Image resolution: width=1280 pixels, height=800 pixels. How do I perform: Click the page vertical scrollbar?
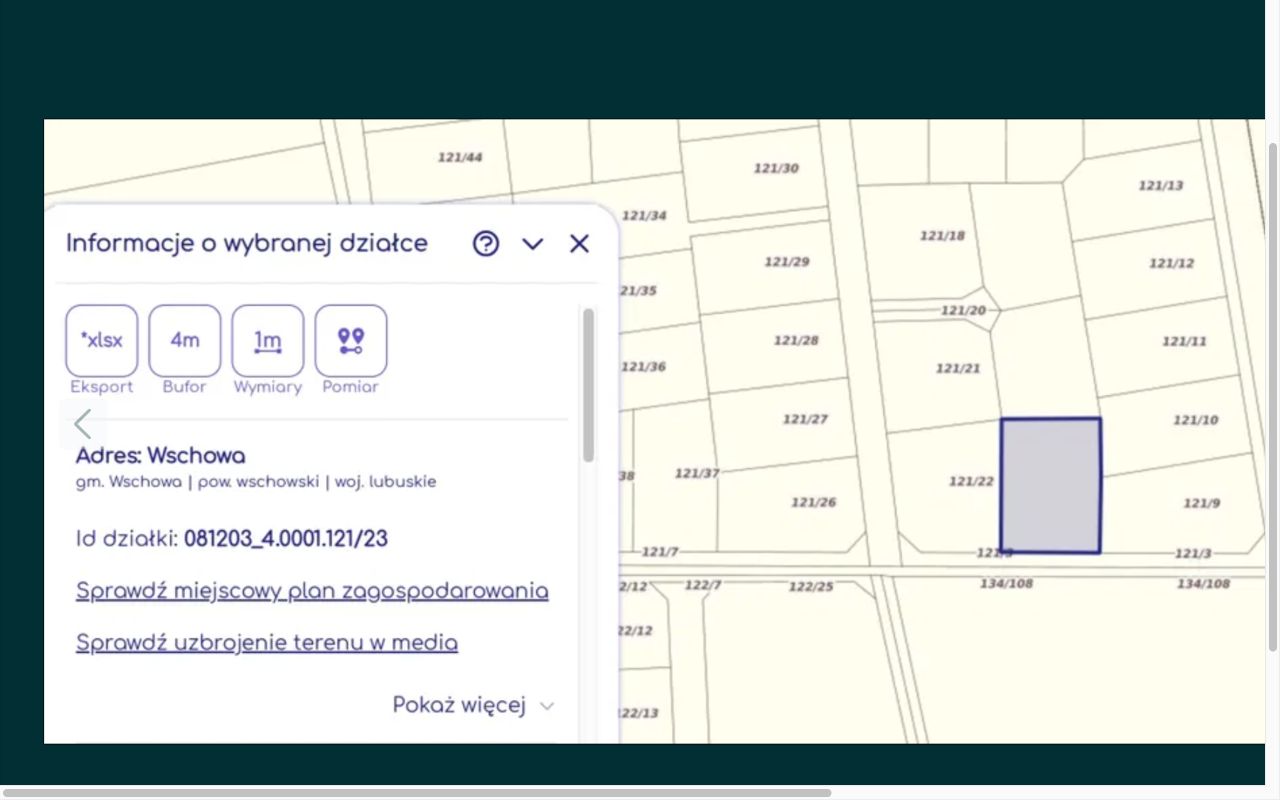pyautogui.click(x=1273, y=396)
